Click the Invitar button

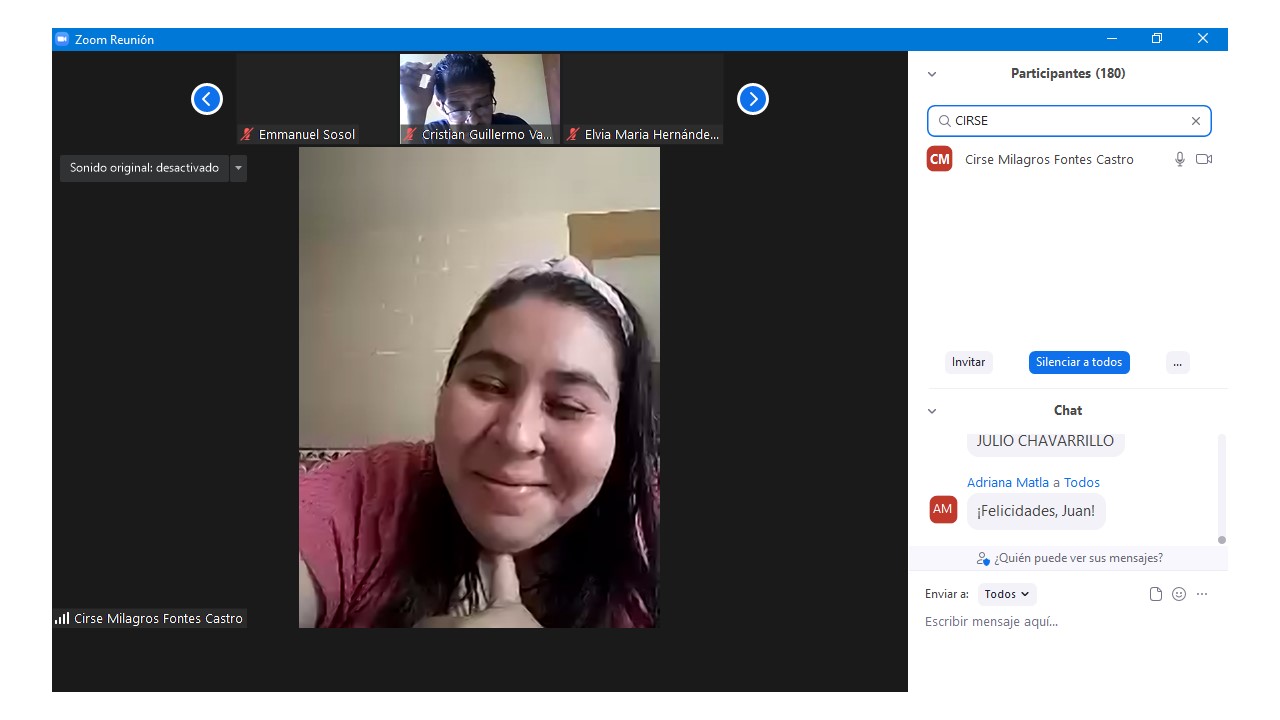pos(968,362)
